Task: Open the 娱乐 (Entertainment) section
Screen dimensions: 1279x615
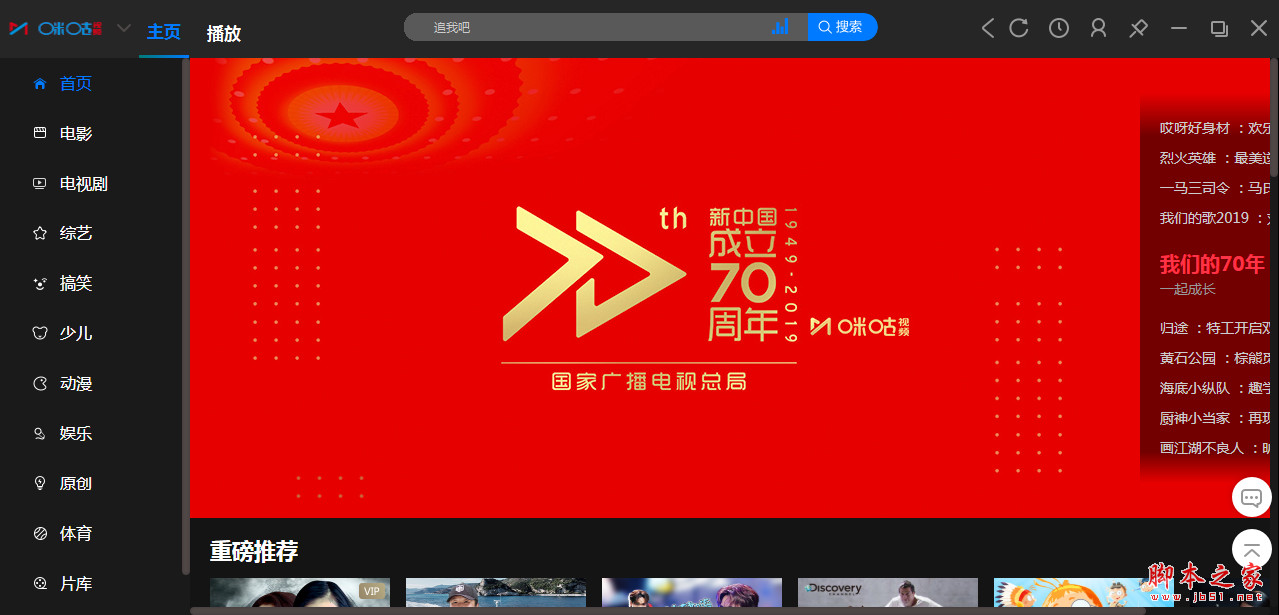Action: [x=75, y=433]
